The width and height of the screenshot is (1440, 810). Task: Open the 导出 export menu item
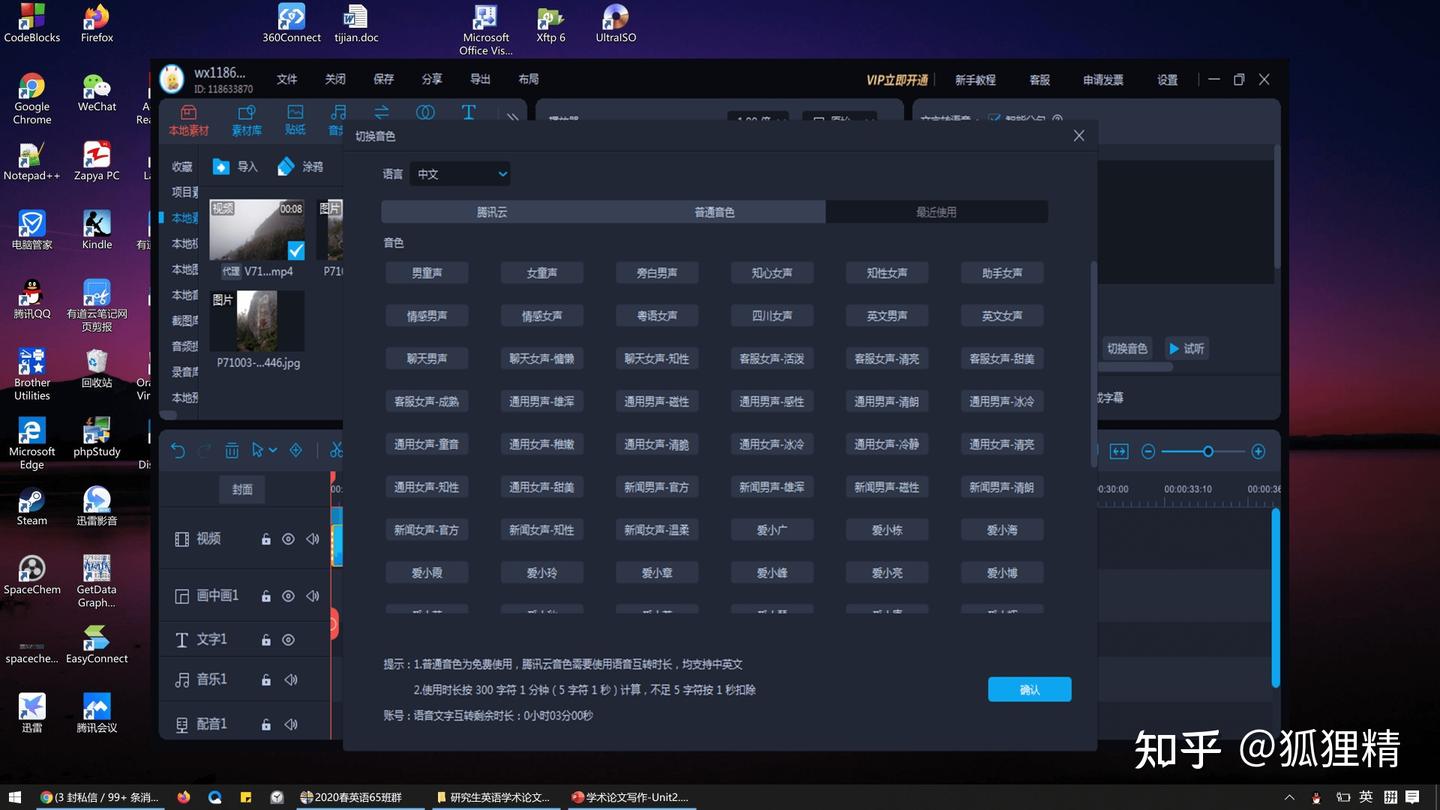pos(480,79)
